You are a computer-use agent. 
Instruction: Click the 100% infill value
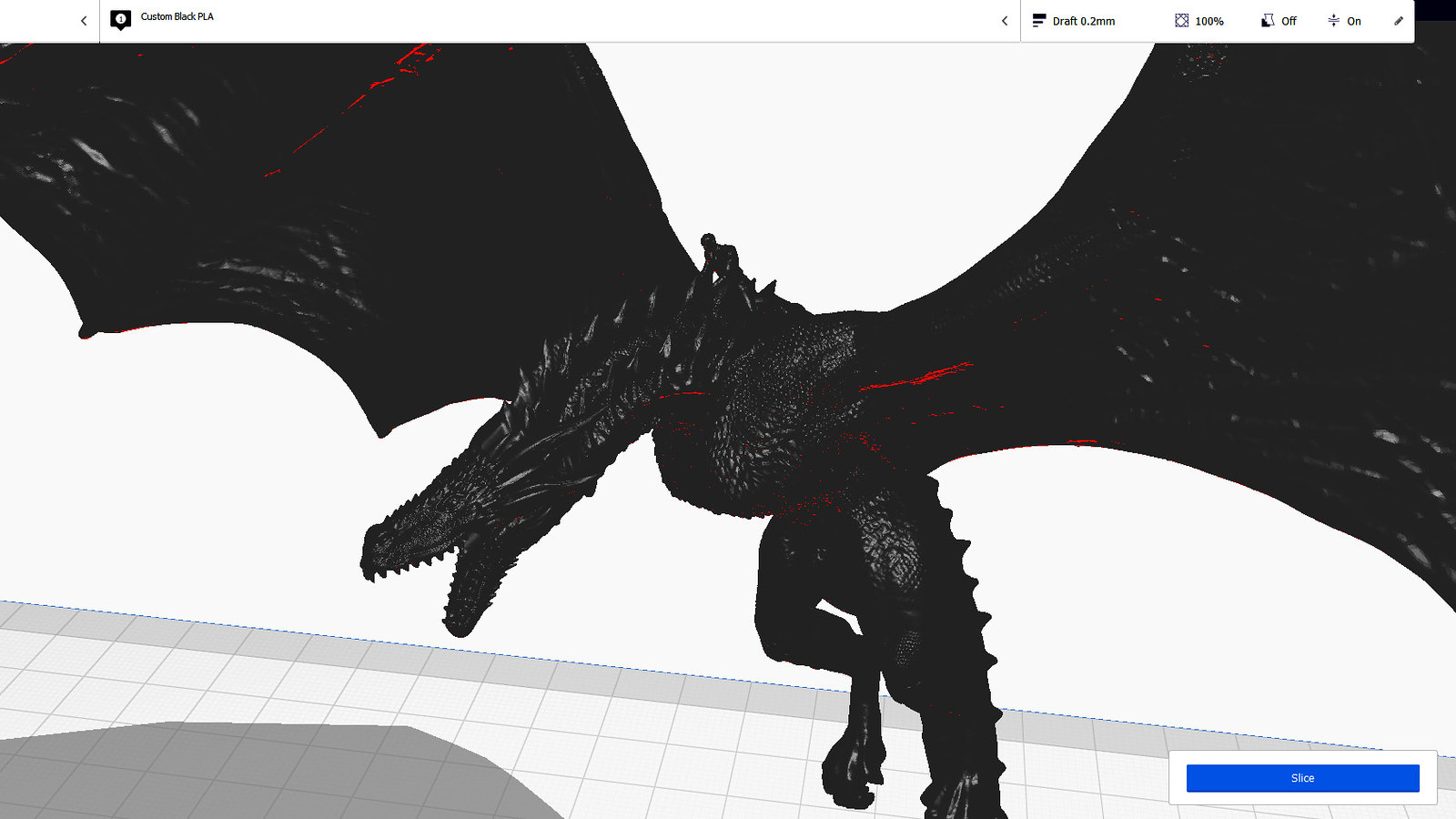[x=1209, y=21]
